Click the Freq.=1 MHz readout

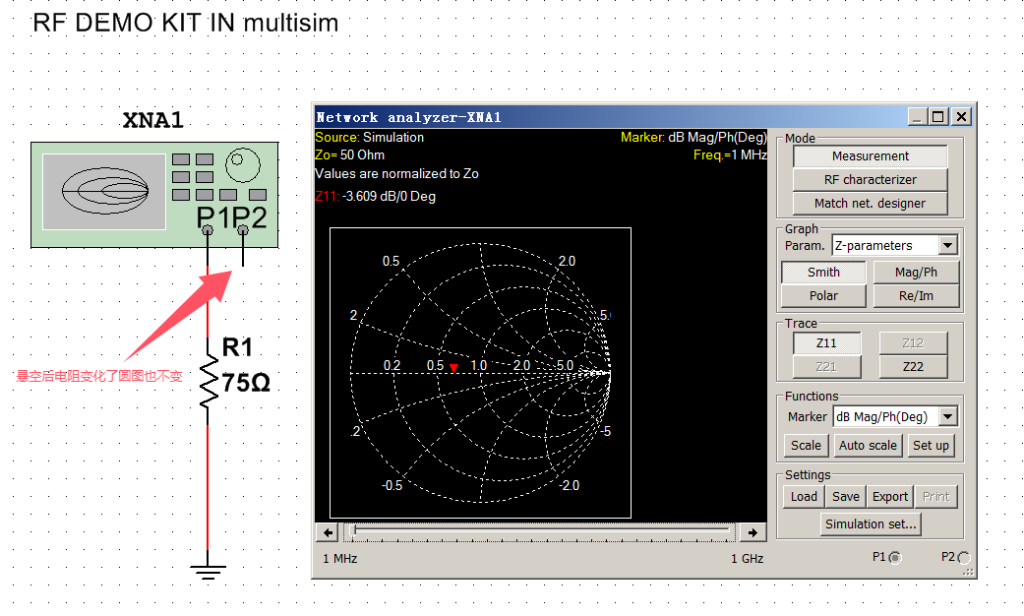coord(729,155)
